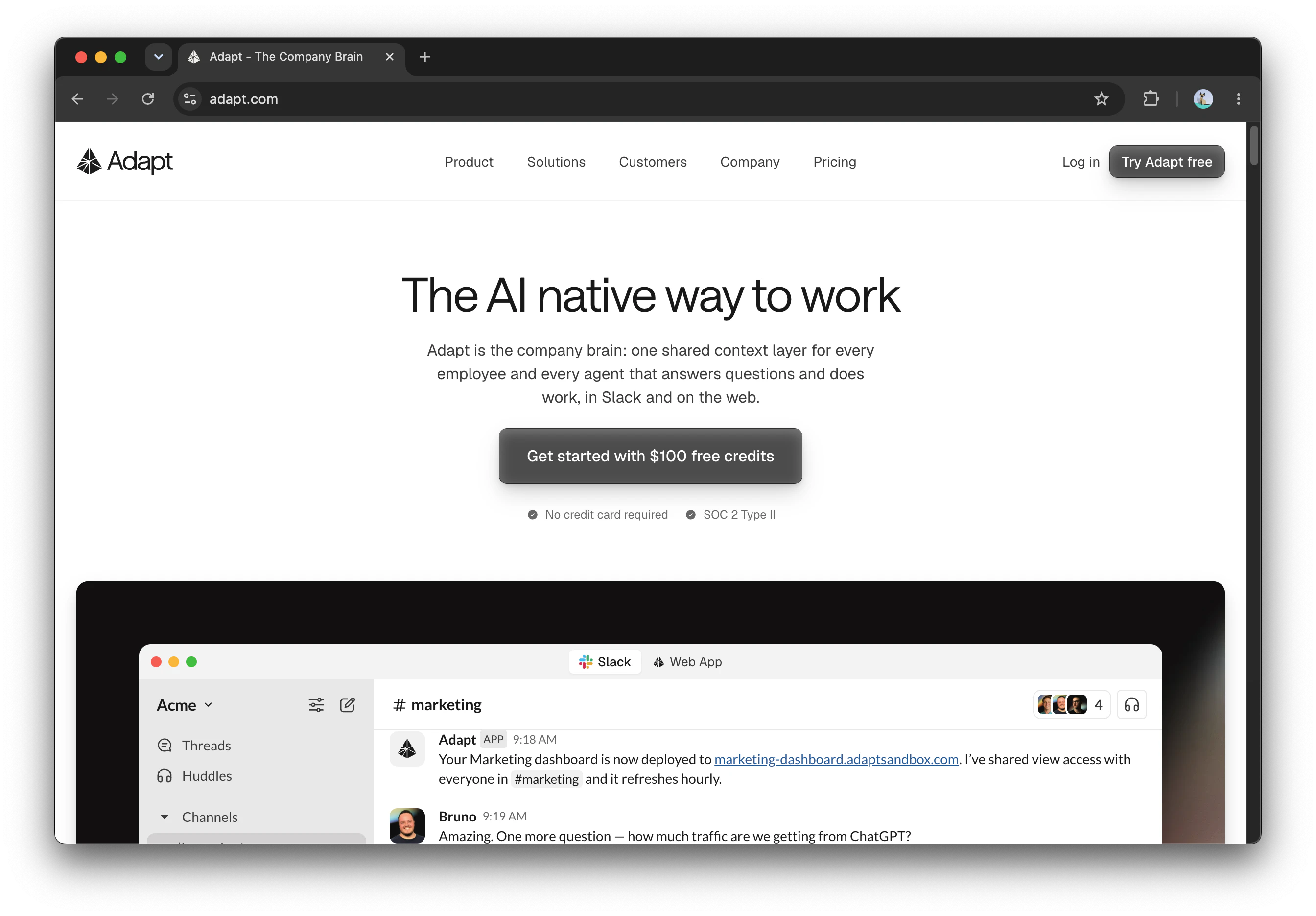This screenshot has height=916, width=1316.
Task: Click the 9:19 AM message timestamp
Action: coord(504,817)
